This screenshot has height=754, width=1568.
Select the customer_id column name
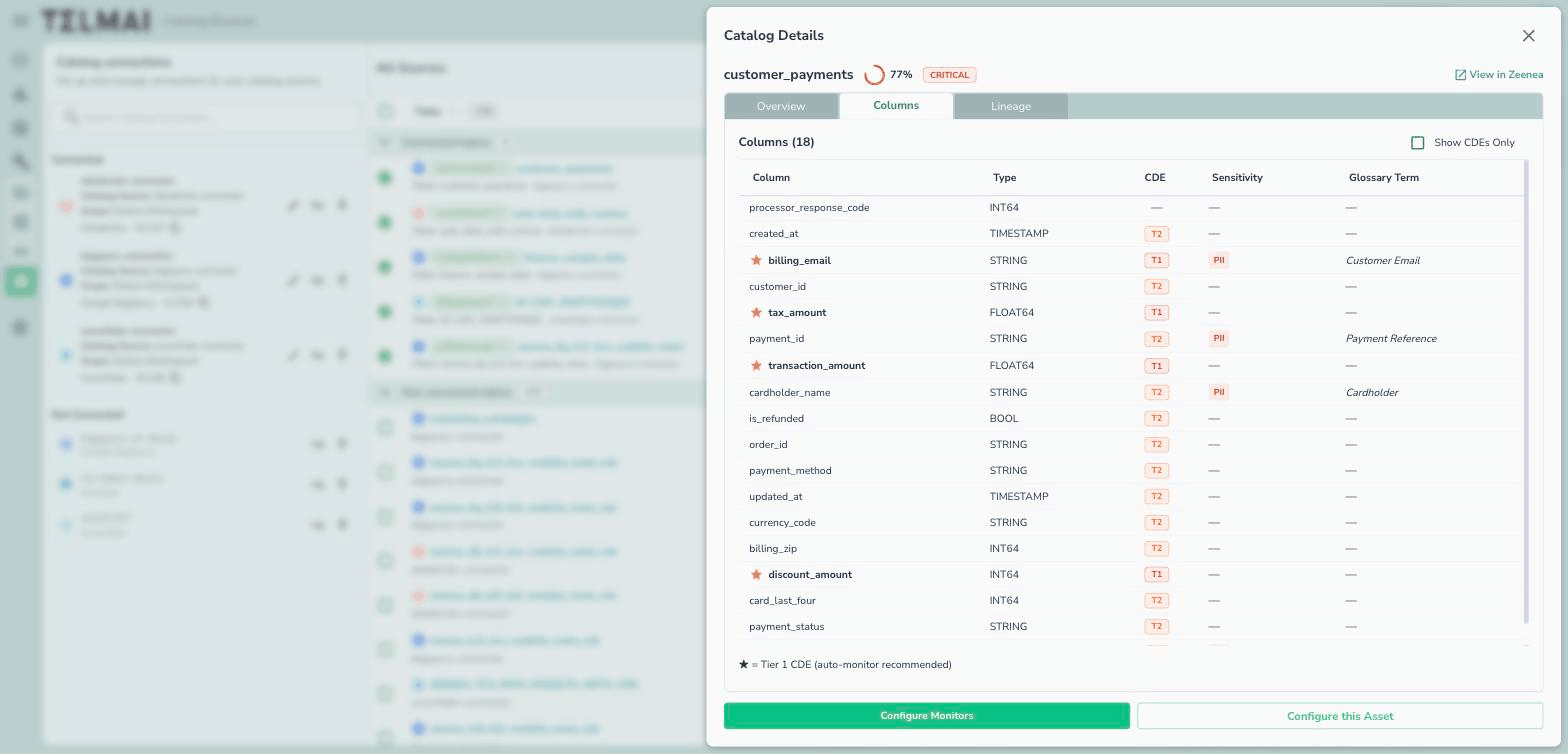[777, 286]
